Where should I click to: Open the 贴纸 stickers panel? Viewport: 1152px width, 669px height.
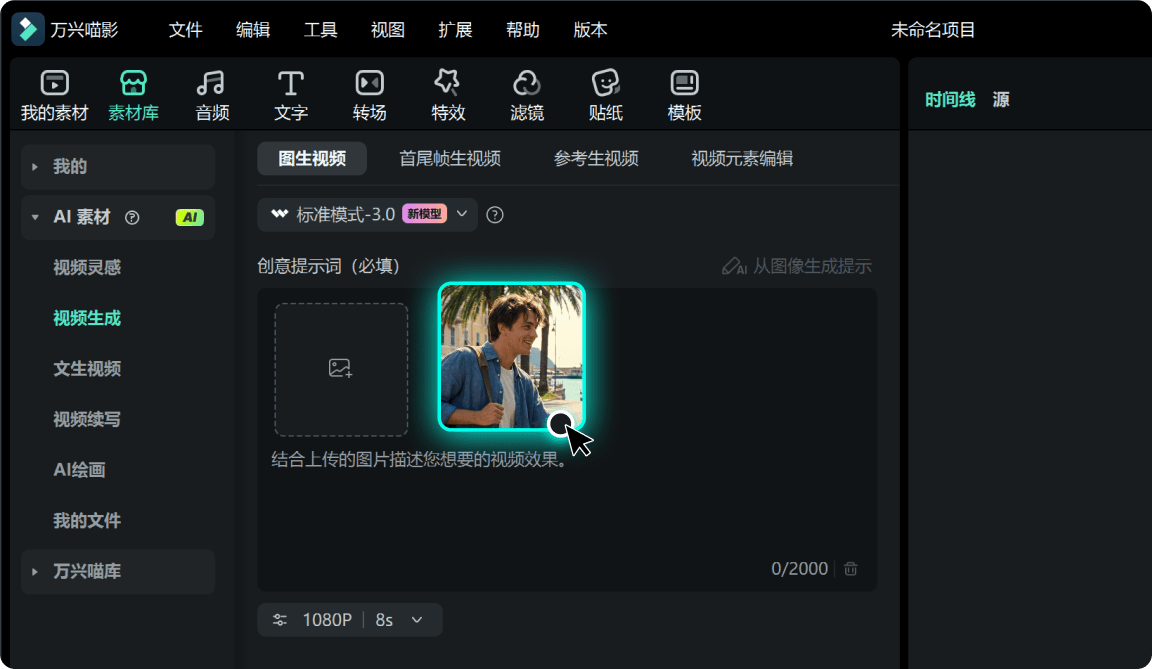click(x=605, y=95)
